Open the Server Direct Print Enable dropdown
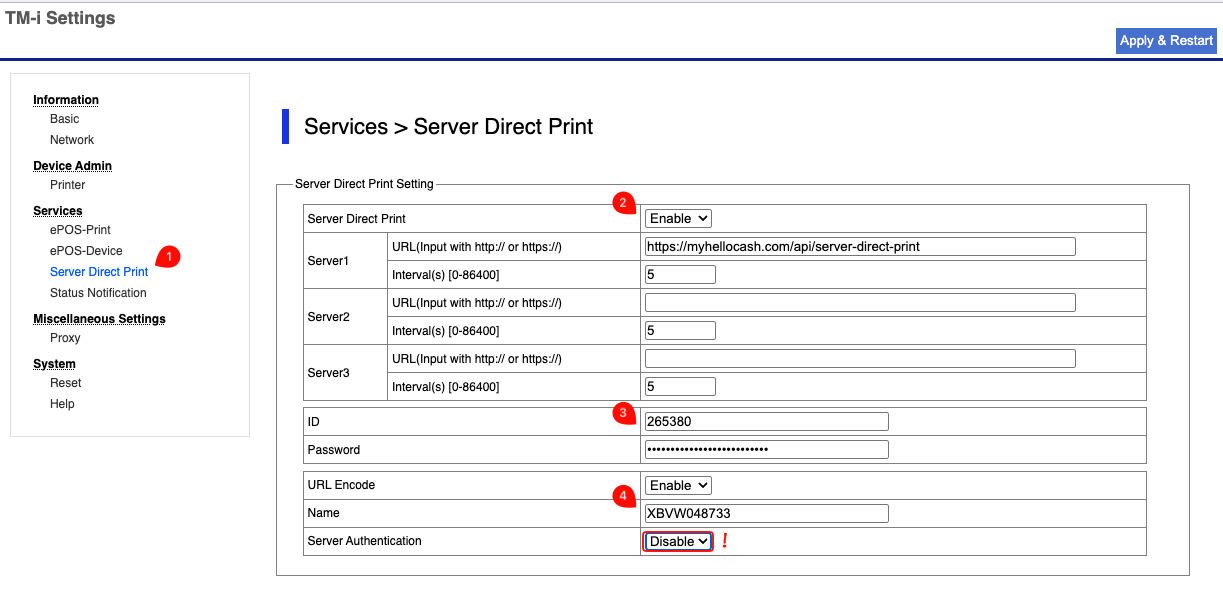 678,218
